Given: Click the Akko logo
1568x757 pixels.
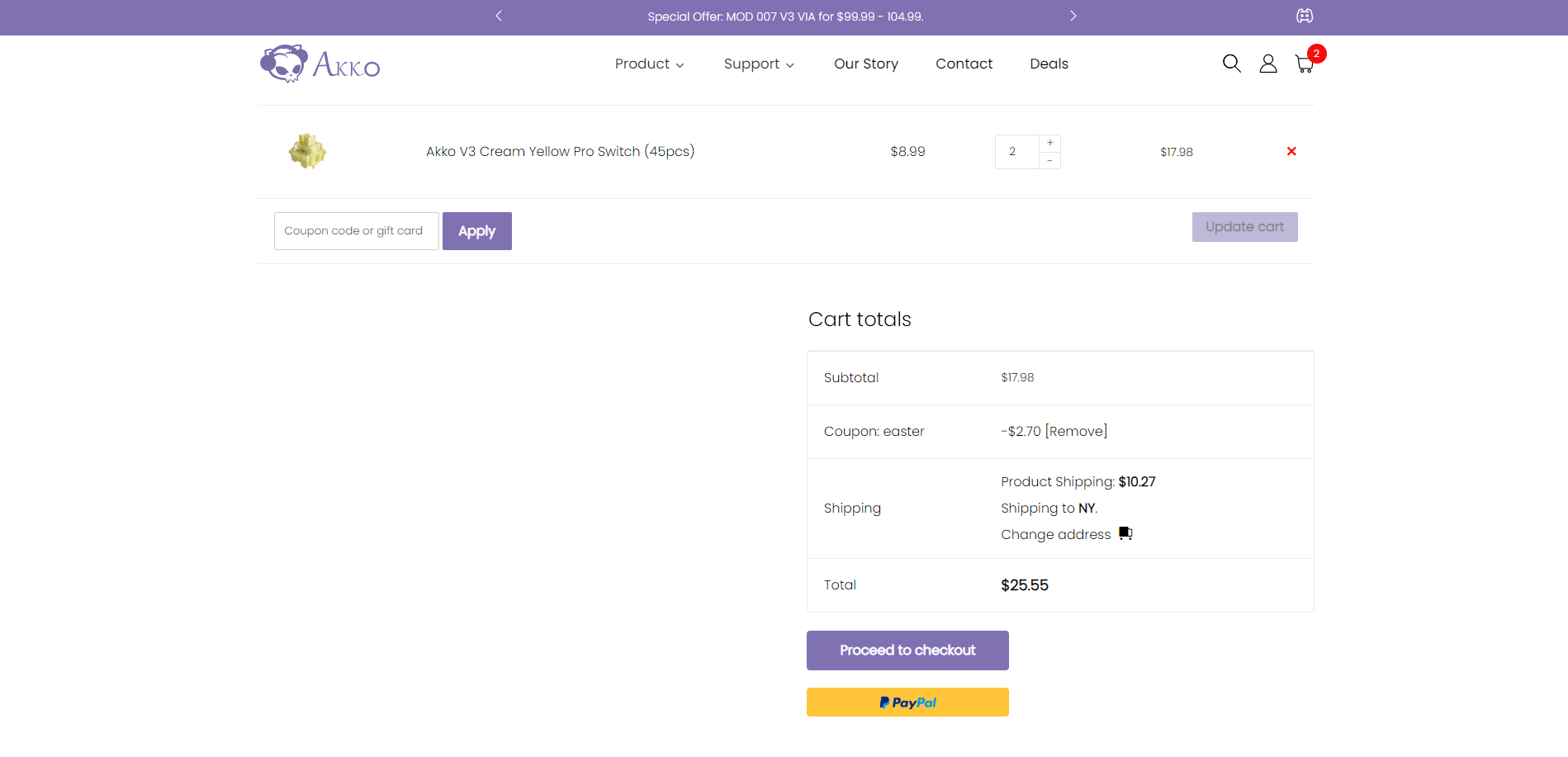Looking at the screenshot, I should (x=320, y=64).
